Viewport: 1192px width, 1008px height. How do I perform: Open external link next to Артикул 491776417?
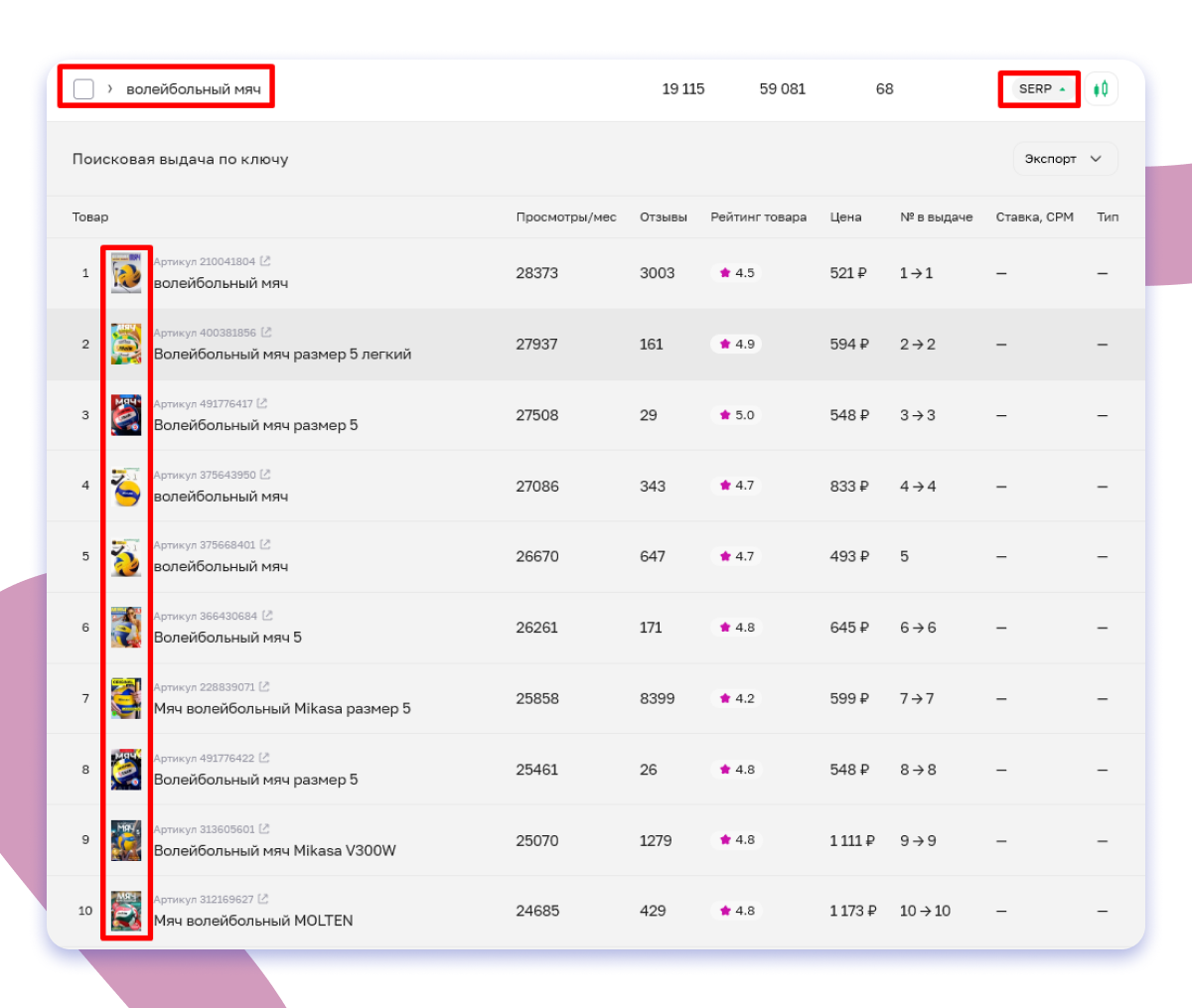[262, 403]
